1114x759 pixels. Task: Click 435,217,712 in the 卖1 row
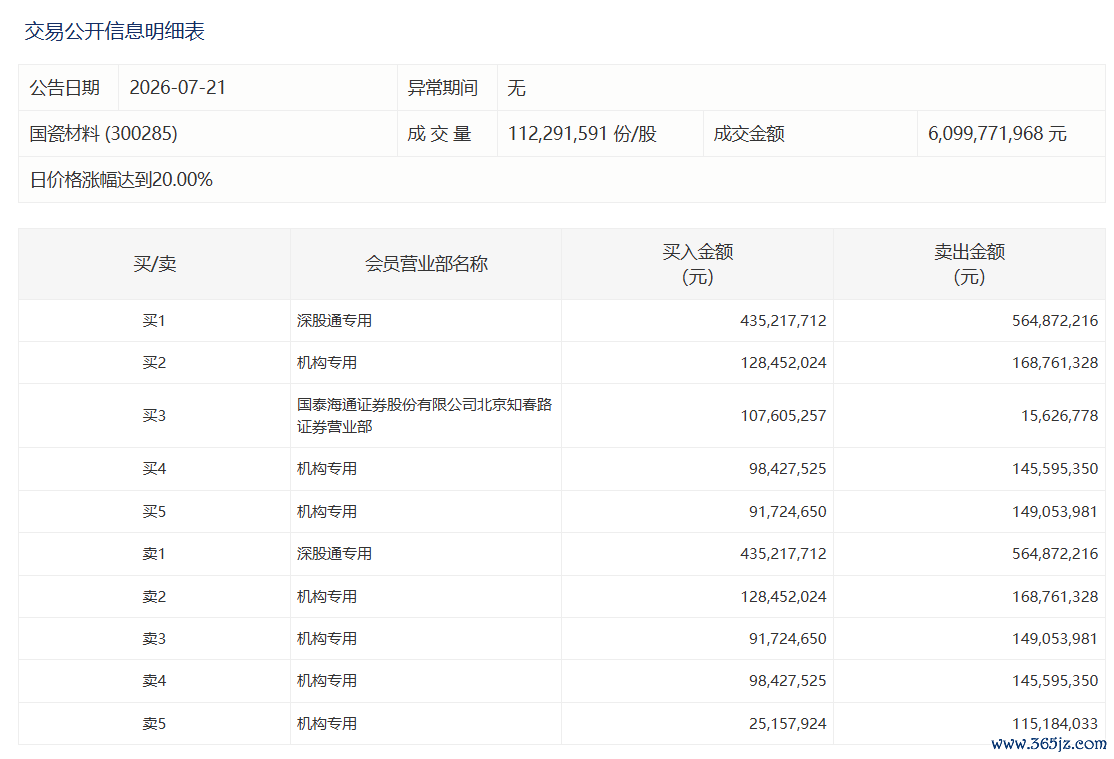(783, 554)
